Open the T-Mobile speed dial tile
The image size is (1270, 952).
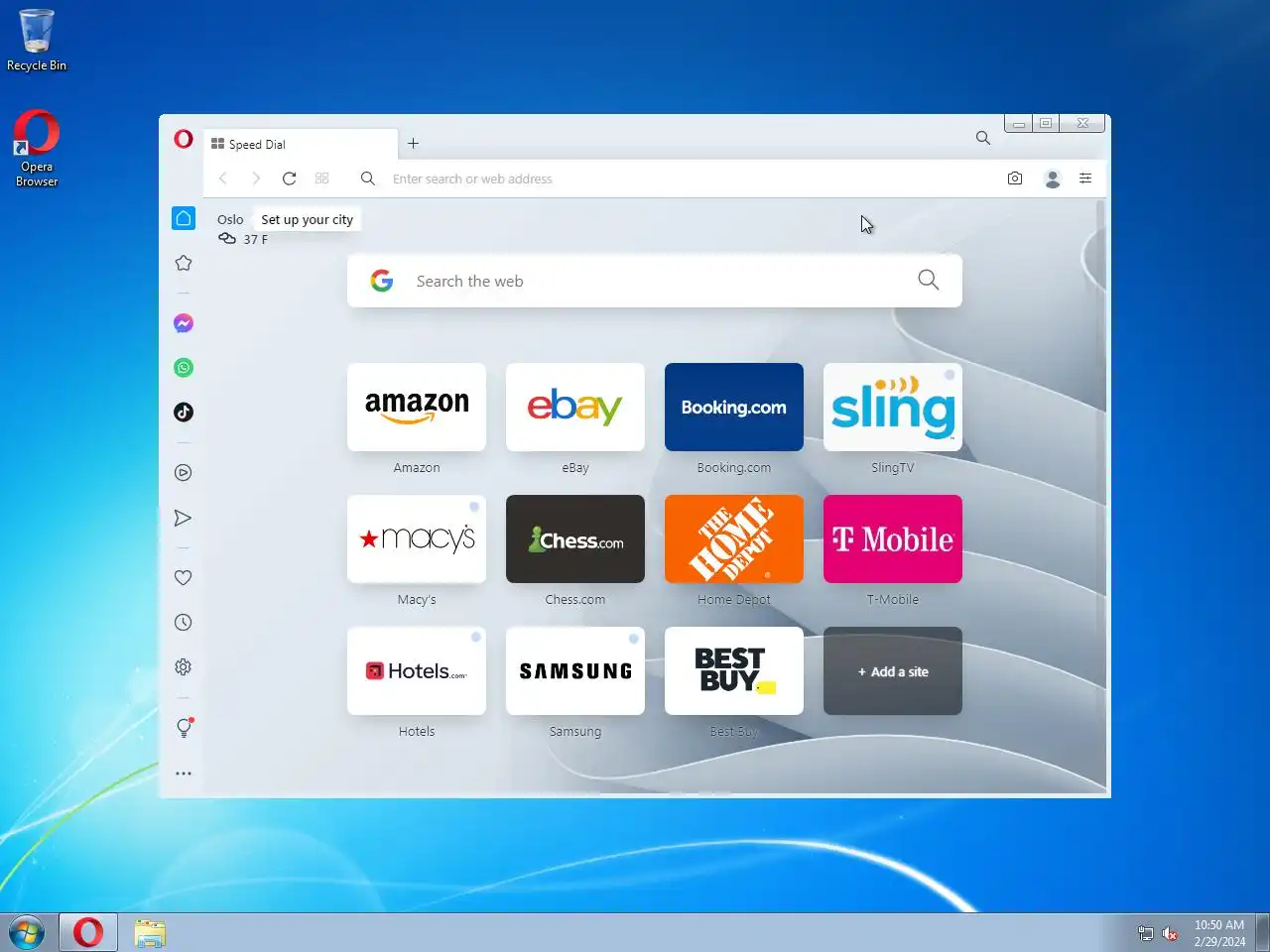[x=893, y=538]
